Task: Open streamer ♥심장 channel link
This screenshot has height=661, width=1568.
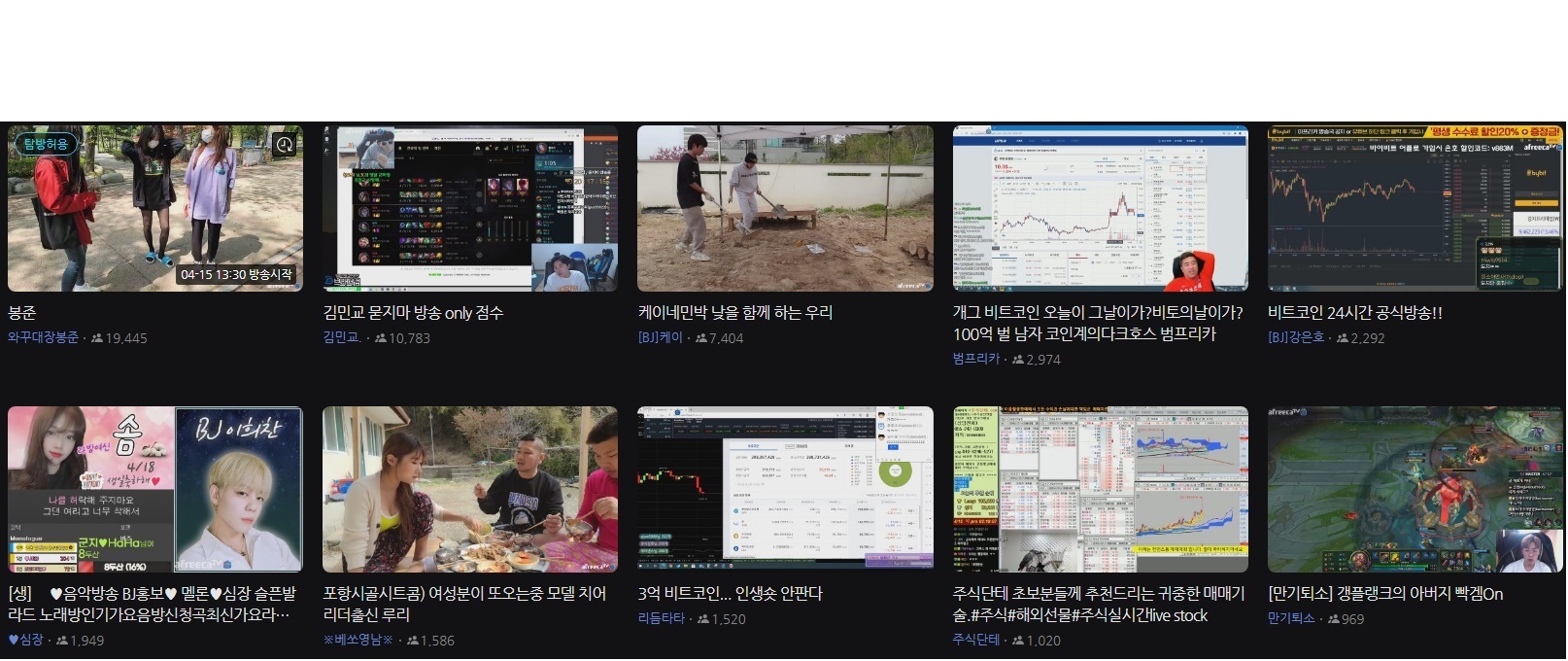Action: point(26,640)
